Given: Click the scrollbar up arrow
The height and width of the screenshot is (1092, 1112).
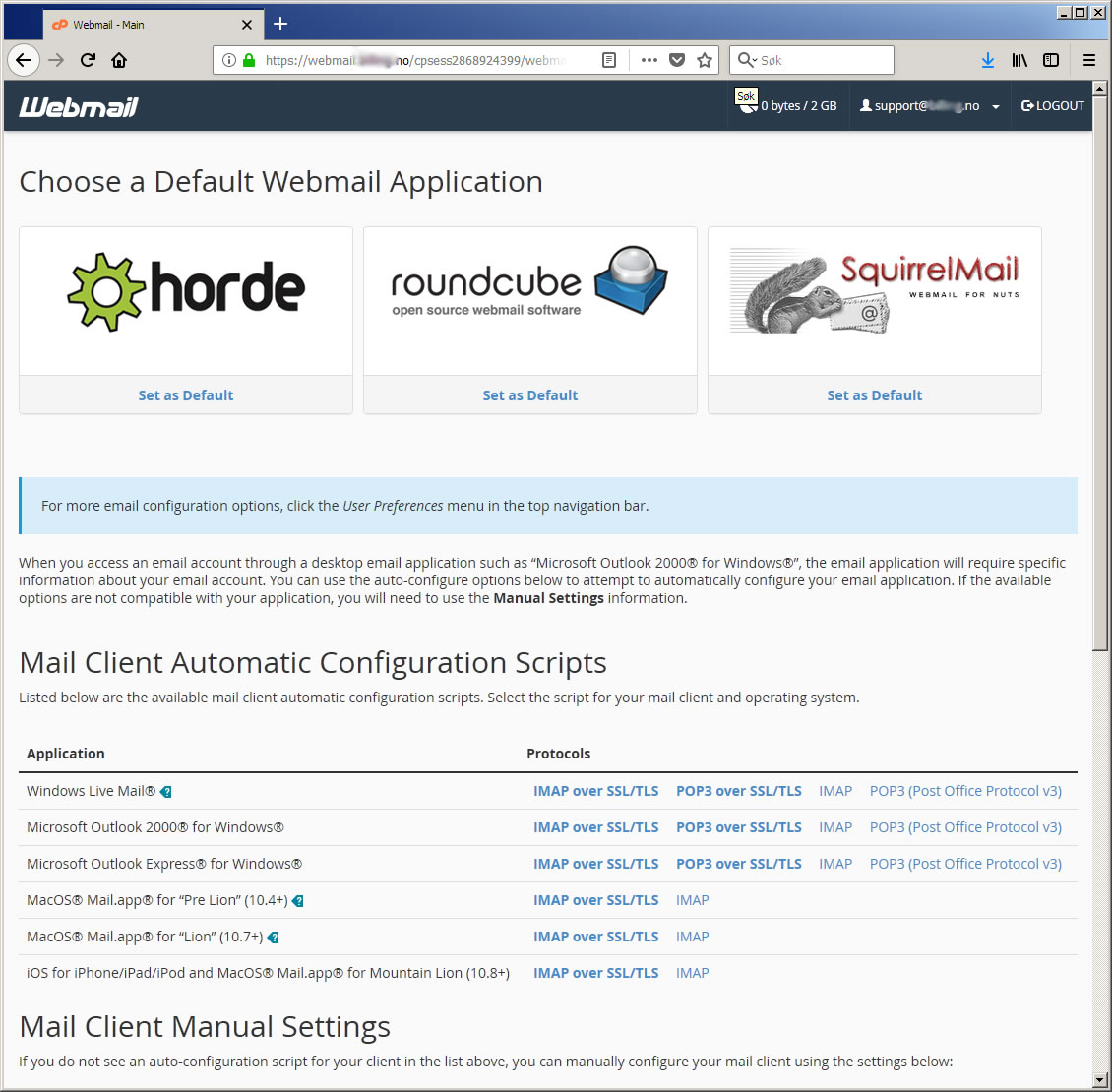Looking at the screenshot, I should click(1099, 89).
